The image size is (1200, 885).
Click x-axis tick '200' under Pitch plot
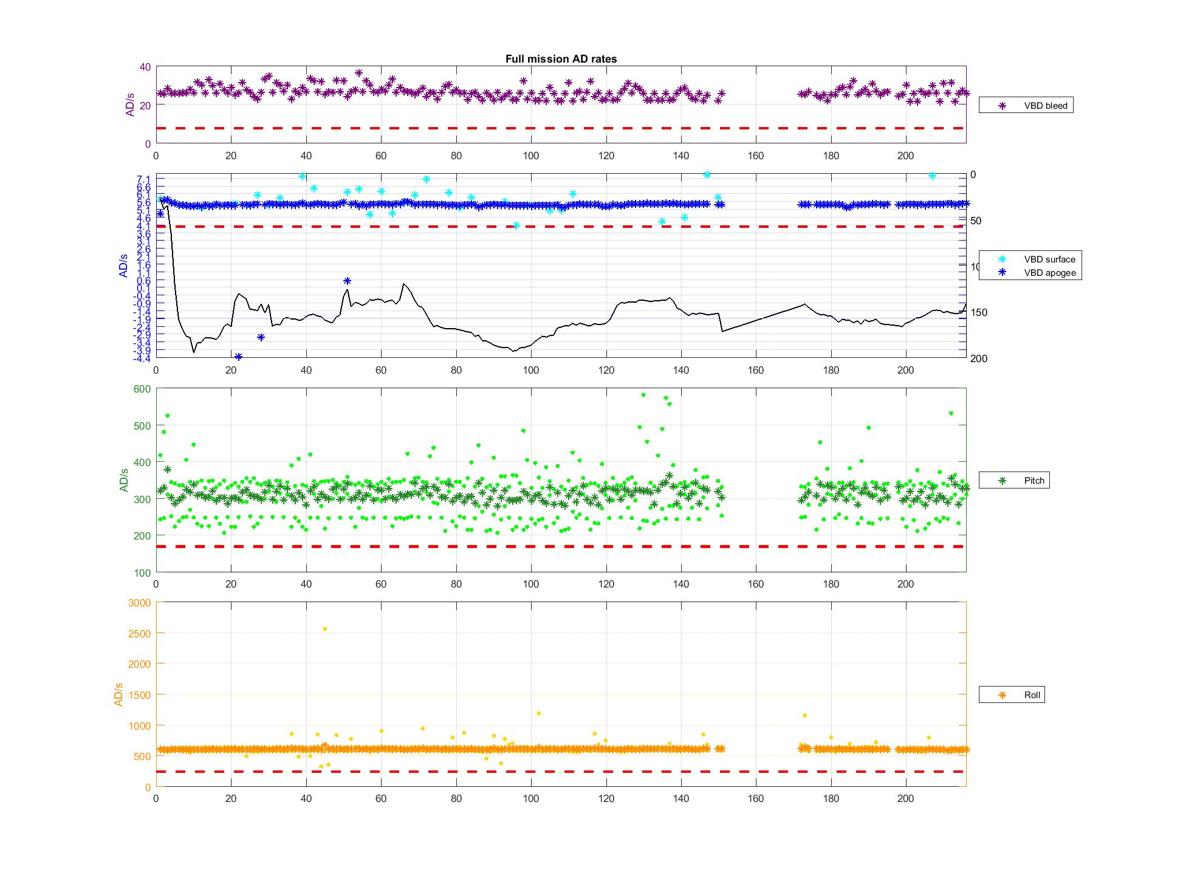906,584
